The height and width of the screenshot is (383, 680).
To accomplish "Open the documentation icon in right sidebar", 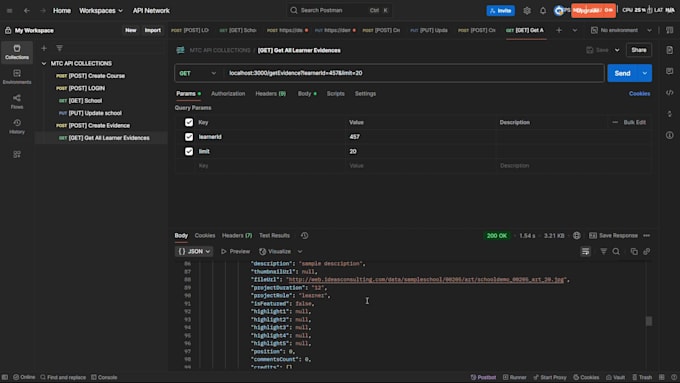I will (x=670, y=50).
